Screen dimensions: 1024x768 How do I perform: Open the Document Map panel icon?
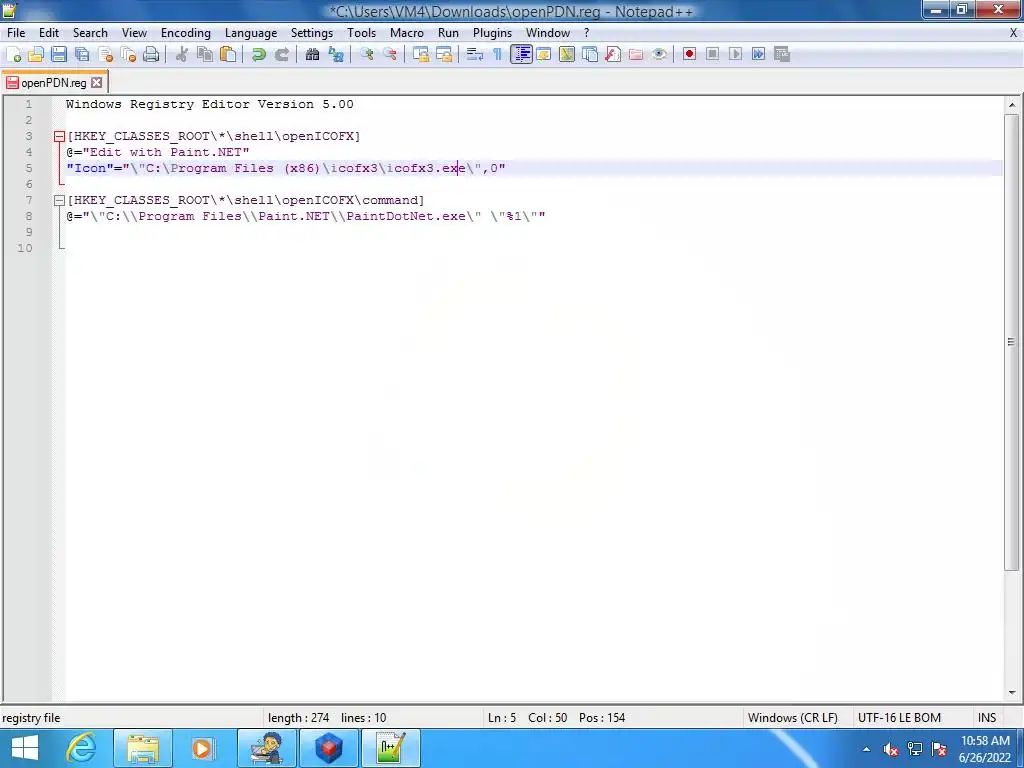567,54
